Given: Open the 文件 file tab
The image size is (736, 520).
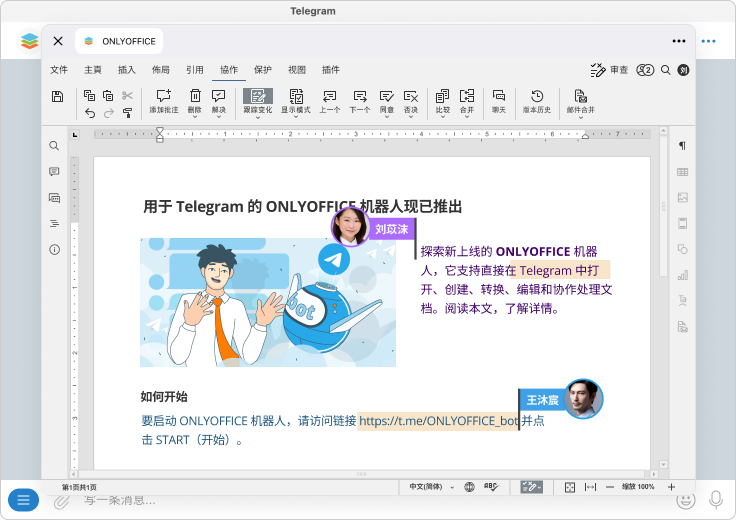Looking at the screenshot, I should pyautogui.click(x=59, y=70).
